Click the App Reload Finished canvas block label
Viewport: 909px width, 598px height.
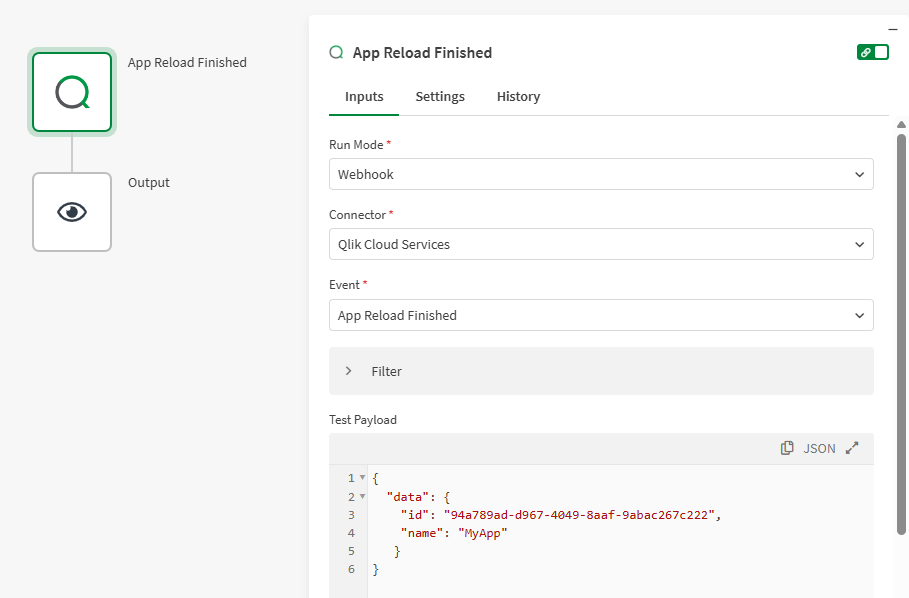(187, 63)
